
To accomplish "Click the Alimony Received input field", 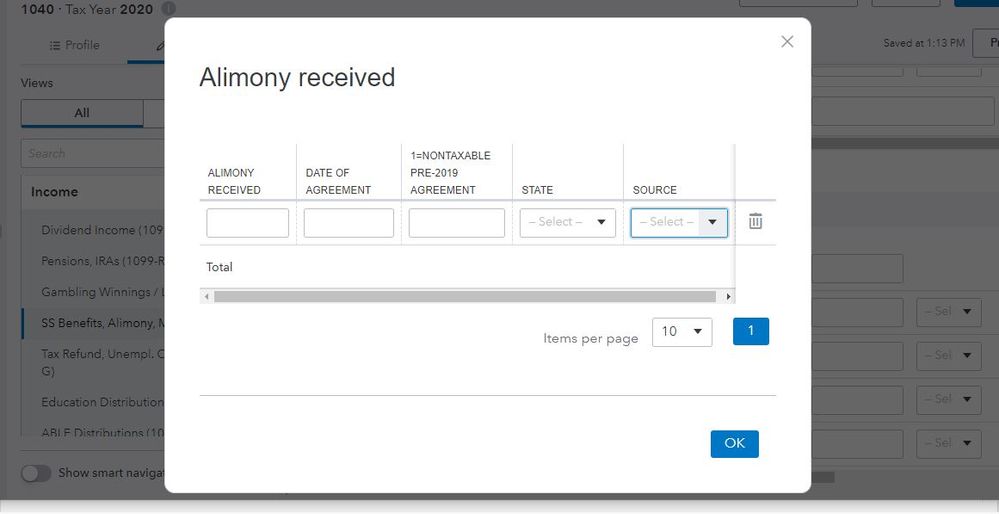I will pyautogui.click(x=247, y=223).
